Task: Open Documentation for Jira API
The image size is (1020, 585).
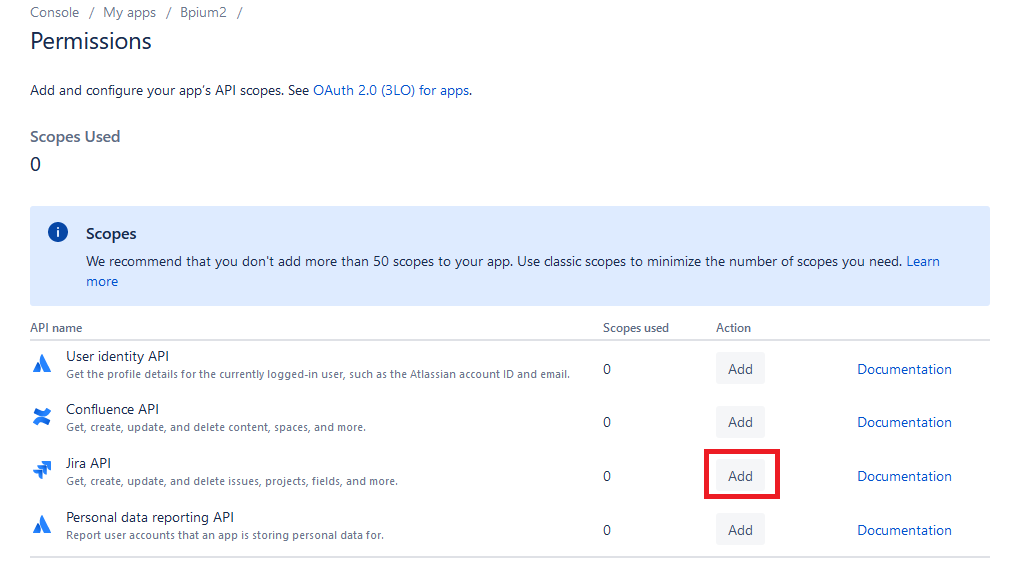Action: pyautogui.click(x=904, y=476)
